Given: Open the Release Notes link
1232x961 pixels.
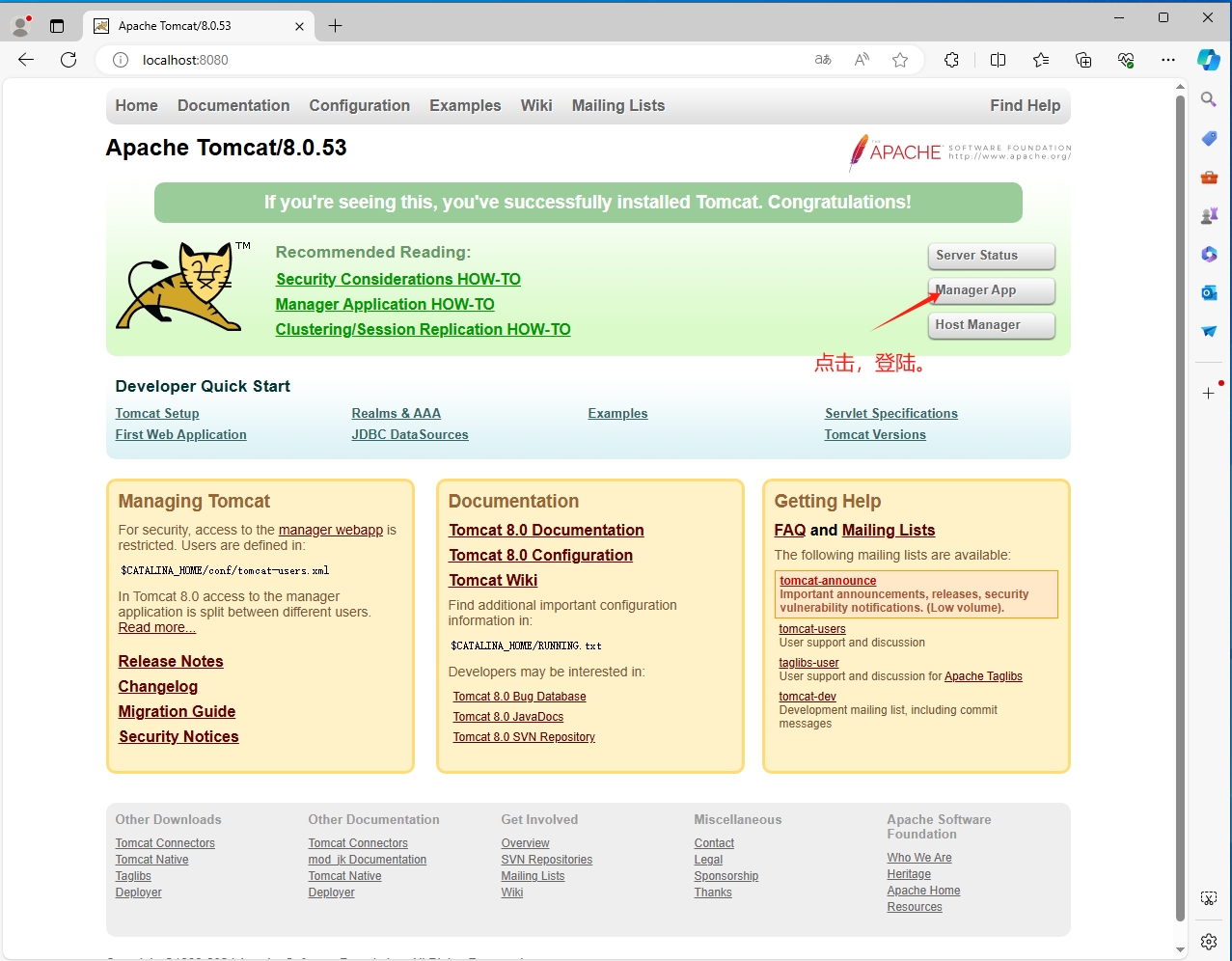Looking at the screenshot, I should tap(171, 661).
